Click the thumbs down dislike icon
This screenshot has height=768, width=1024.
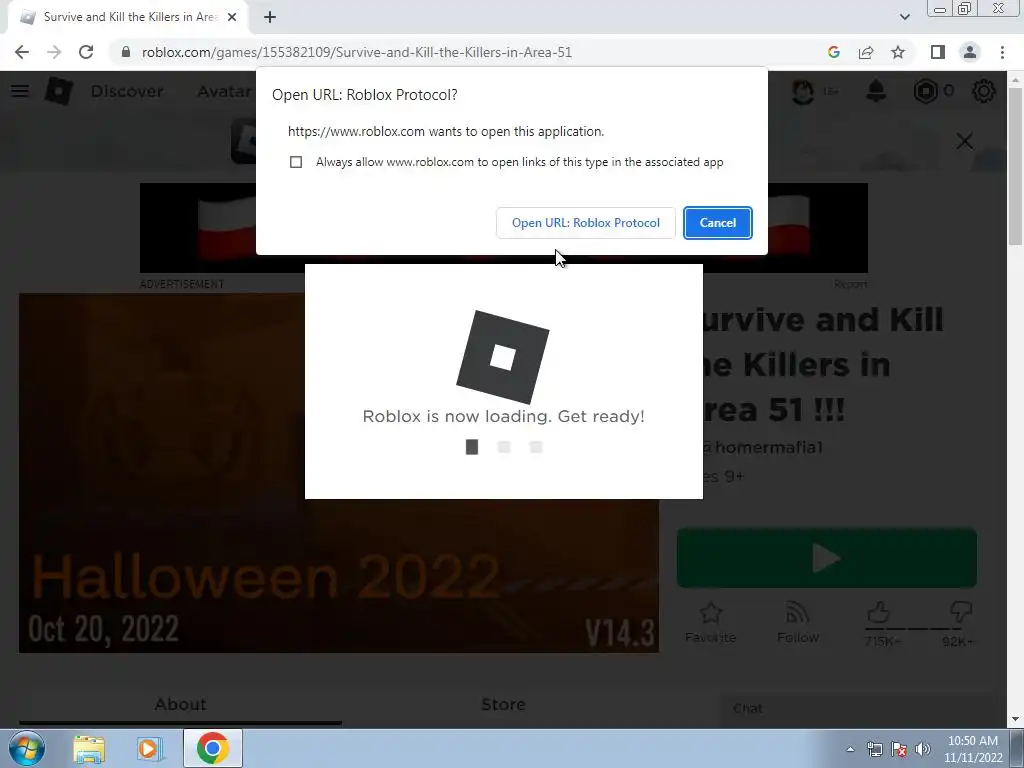point(961,613)
